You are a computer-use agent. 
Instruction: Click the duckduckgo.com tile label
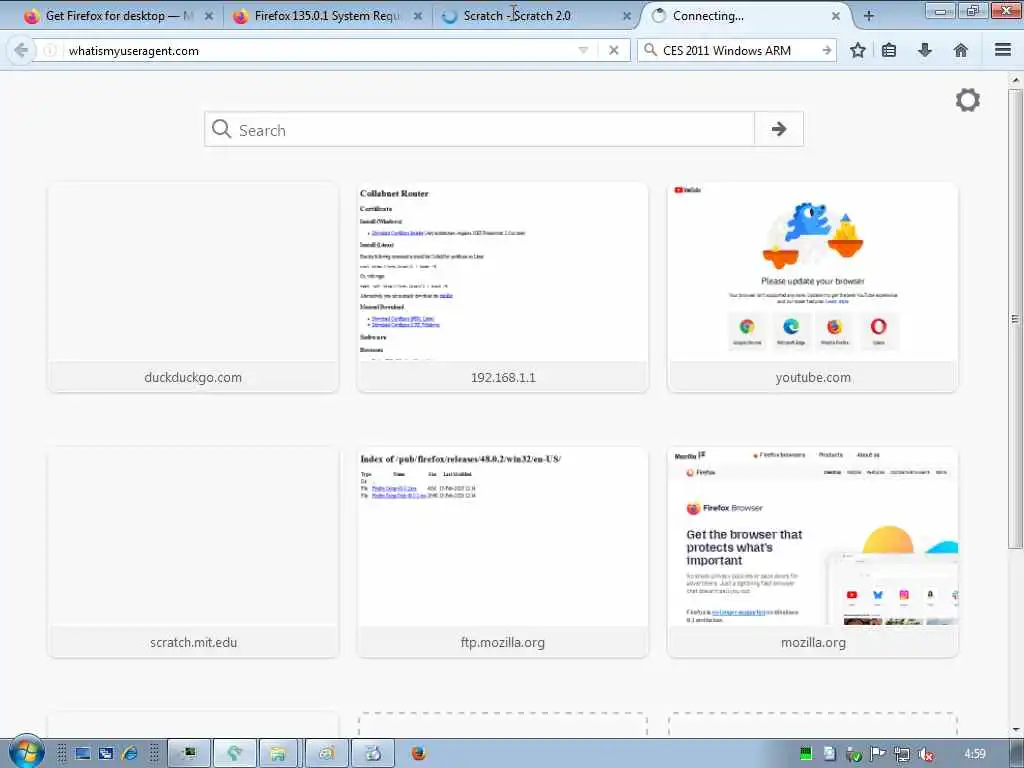[x=193, y=377]
